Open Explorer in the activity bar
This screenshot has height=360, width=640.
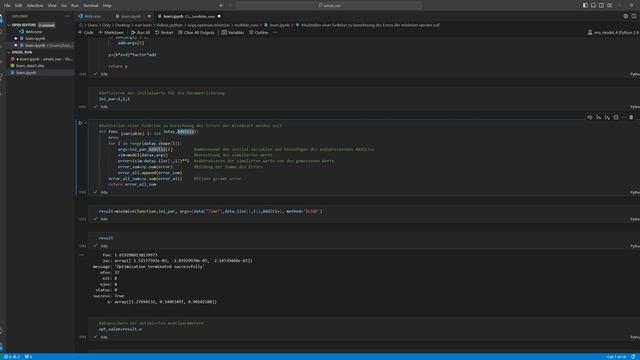click(x=2, y=19)
